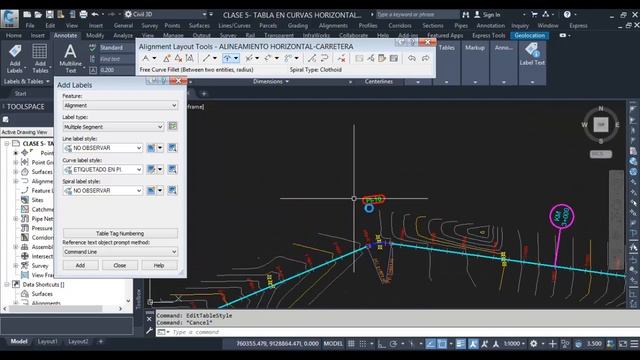Open the Reference text prompt method dropdown
This screenshot has width=640, height=360.
(x=120, y=252)
